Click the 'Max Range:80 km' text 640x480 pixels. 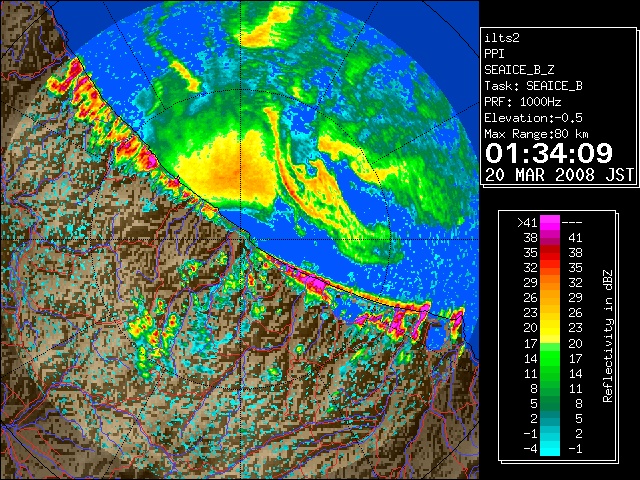tap(536, 134)
